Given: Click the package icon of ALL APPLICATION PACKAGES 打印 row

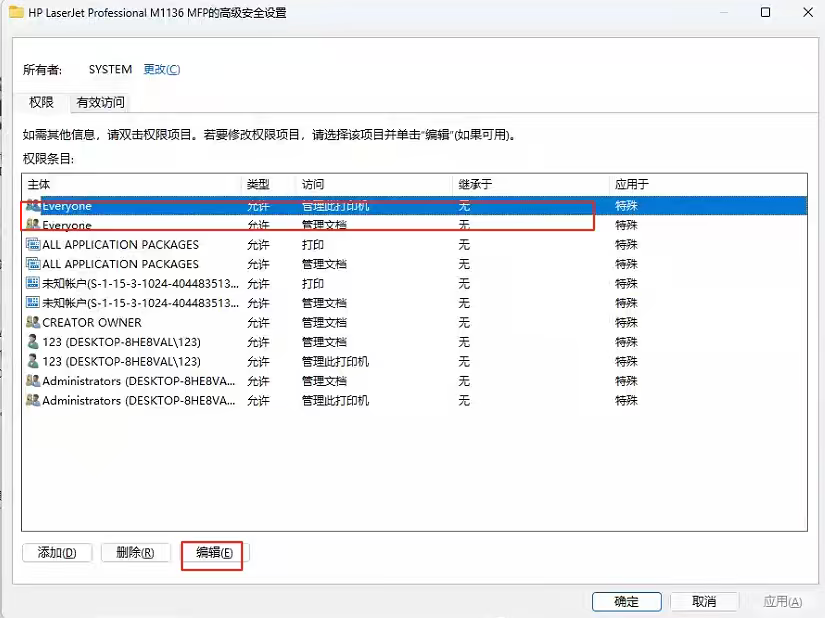Looking at the screenshot, I should pos(33,244).
